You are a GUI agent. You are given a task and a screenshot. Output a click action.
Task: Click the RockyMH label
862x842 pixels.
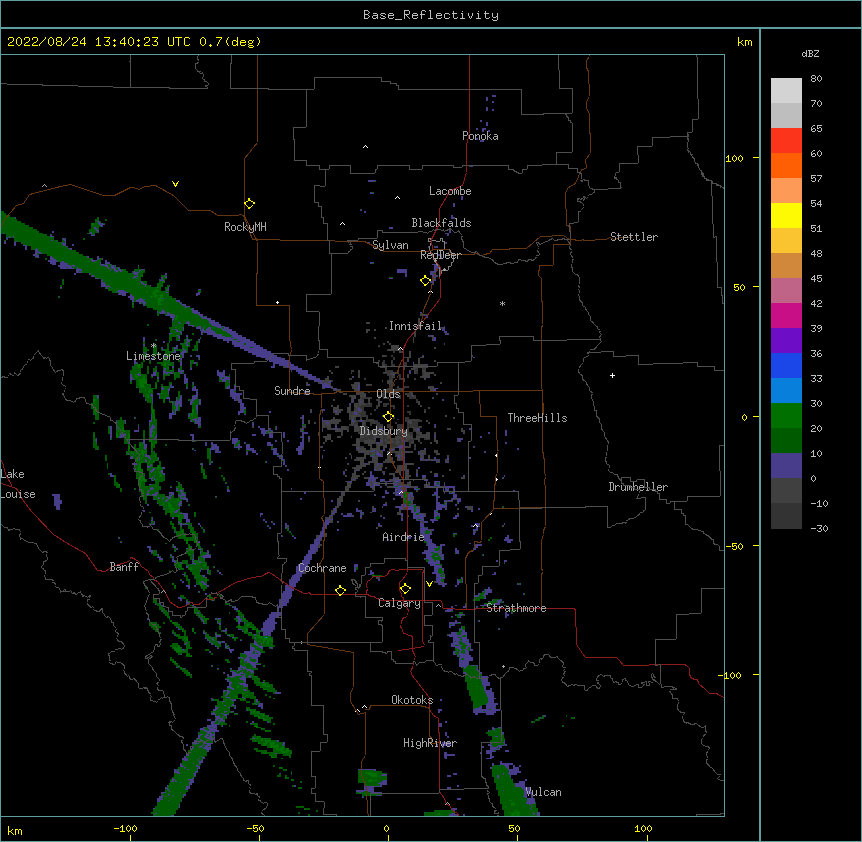(x=245, y=227)
